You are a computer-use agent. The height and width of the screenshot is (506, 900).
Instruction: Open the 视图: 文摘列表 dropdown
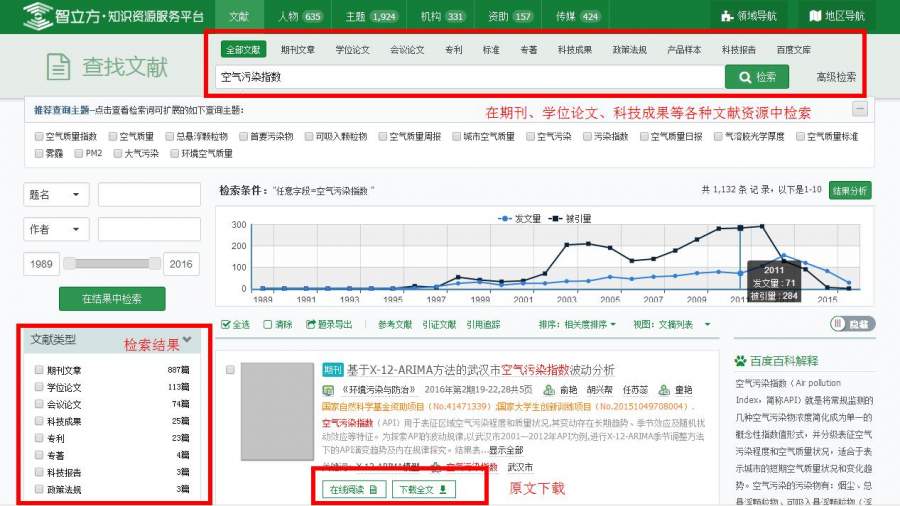pos(672,325)
